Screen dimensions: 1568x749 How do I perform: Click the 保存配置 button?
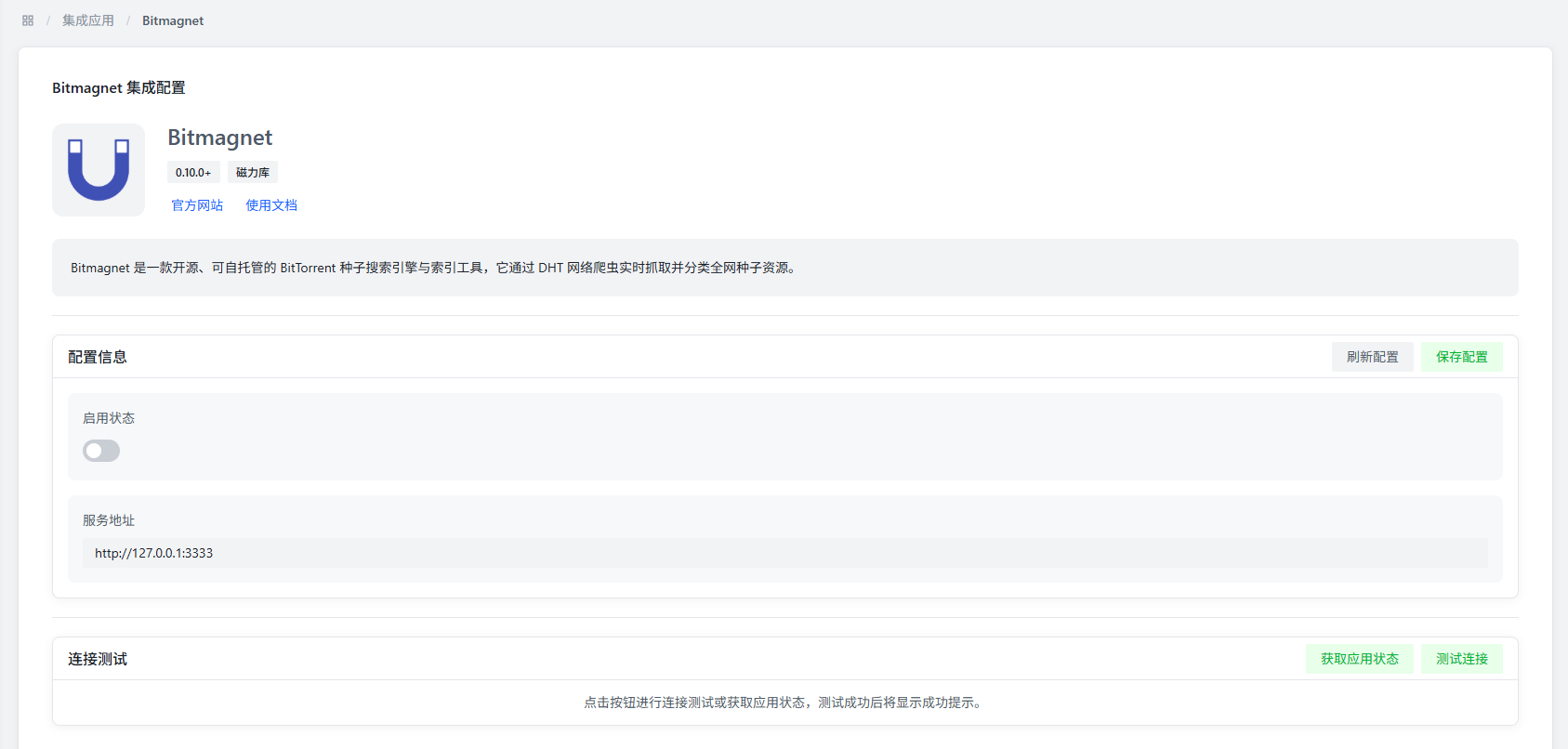point(1462,357)
